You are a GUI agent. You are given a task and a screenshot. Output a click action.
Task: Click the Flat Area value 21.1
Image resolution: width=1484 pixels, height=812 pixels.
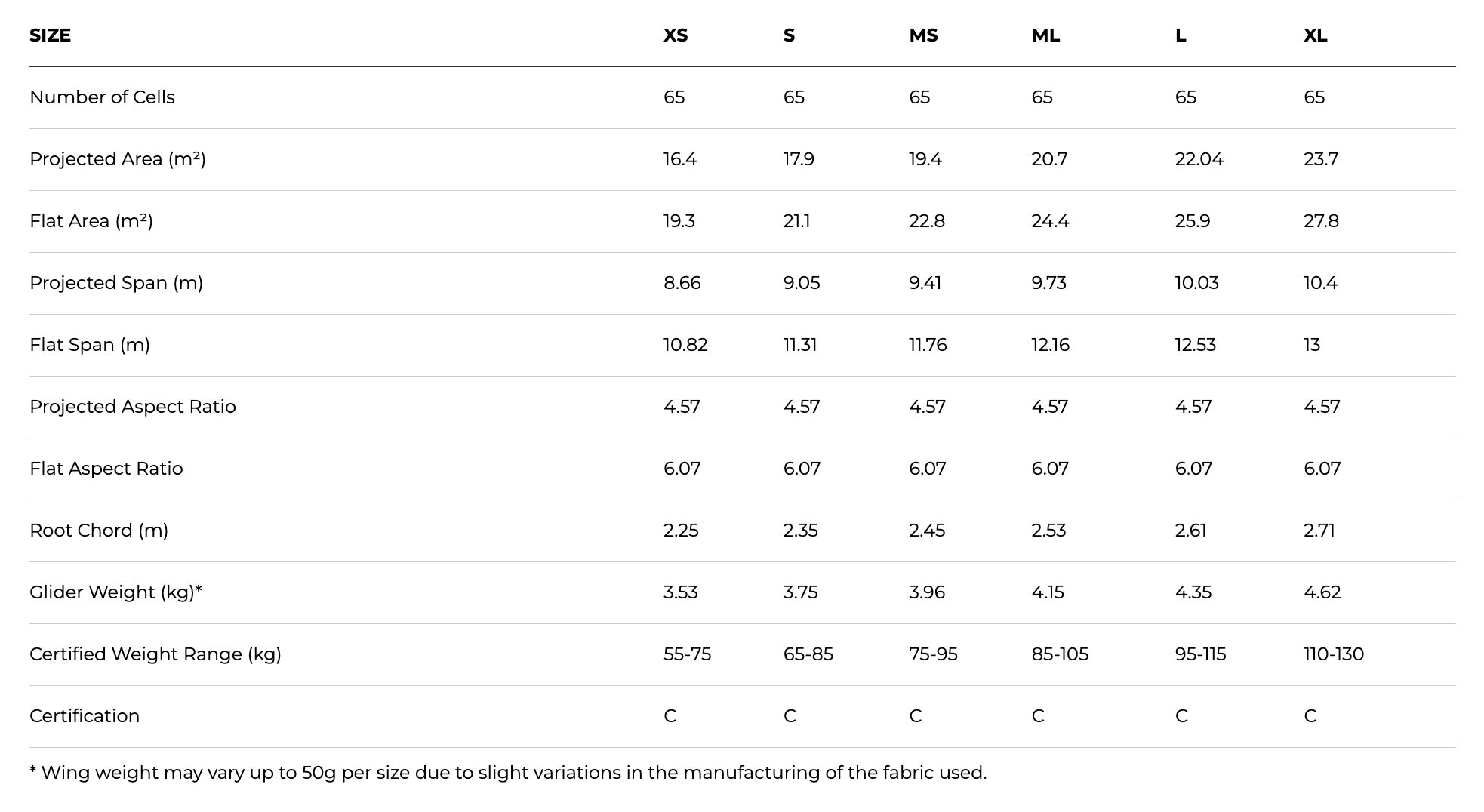click(796, 221)
